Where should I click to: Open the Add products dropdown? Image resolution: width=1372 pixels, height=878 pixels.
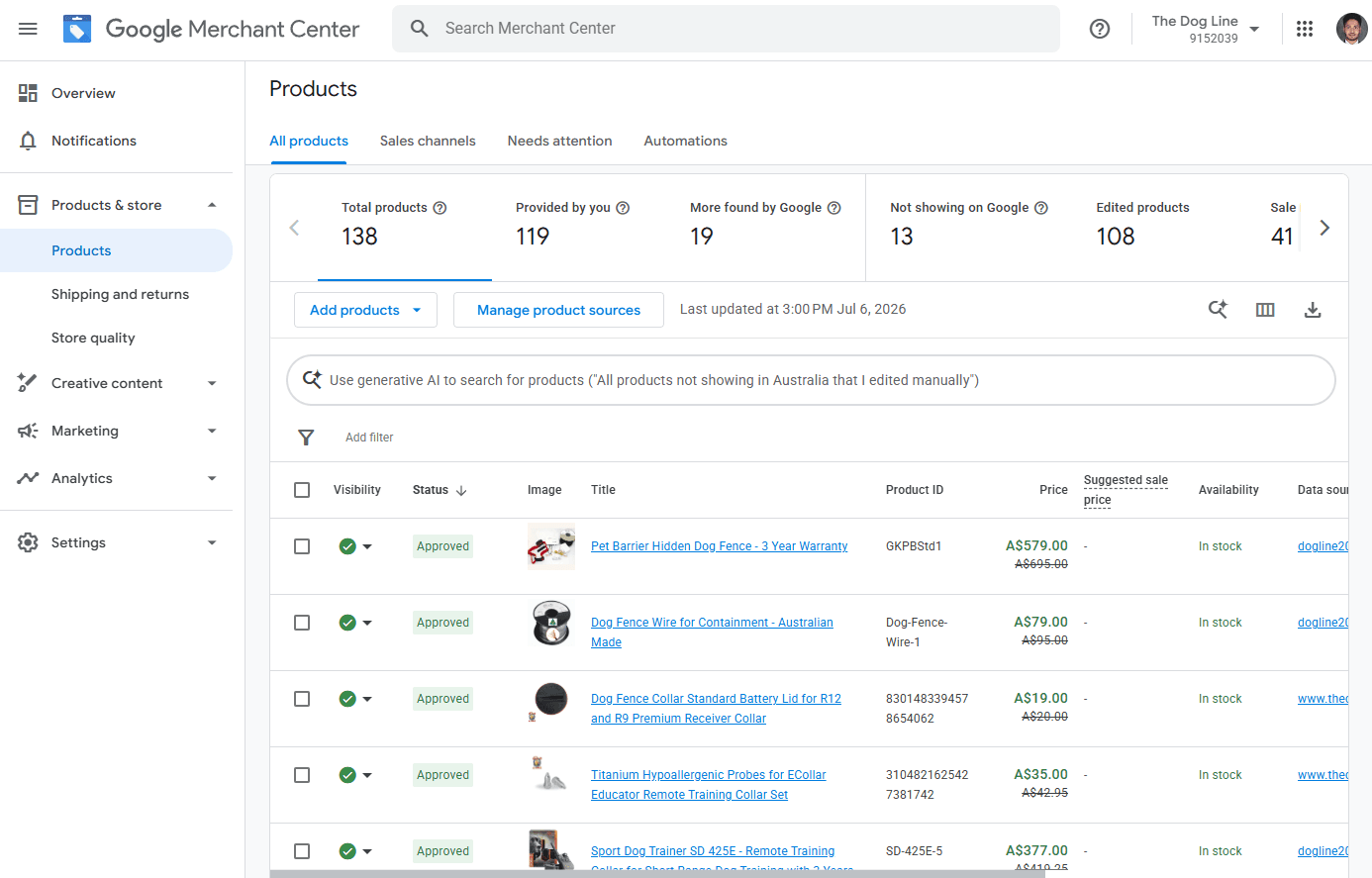(x=365, y=310)
